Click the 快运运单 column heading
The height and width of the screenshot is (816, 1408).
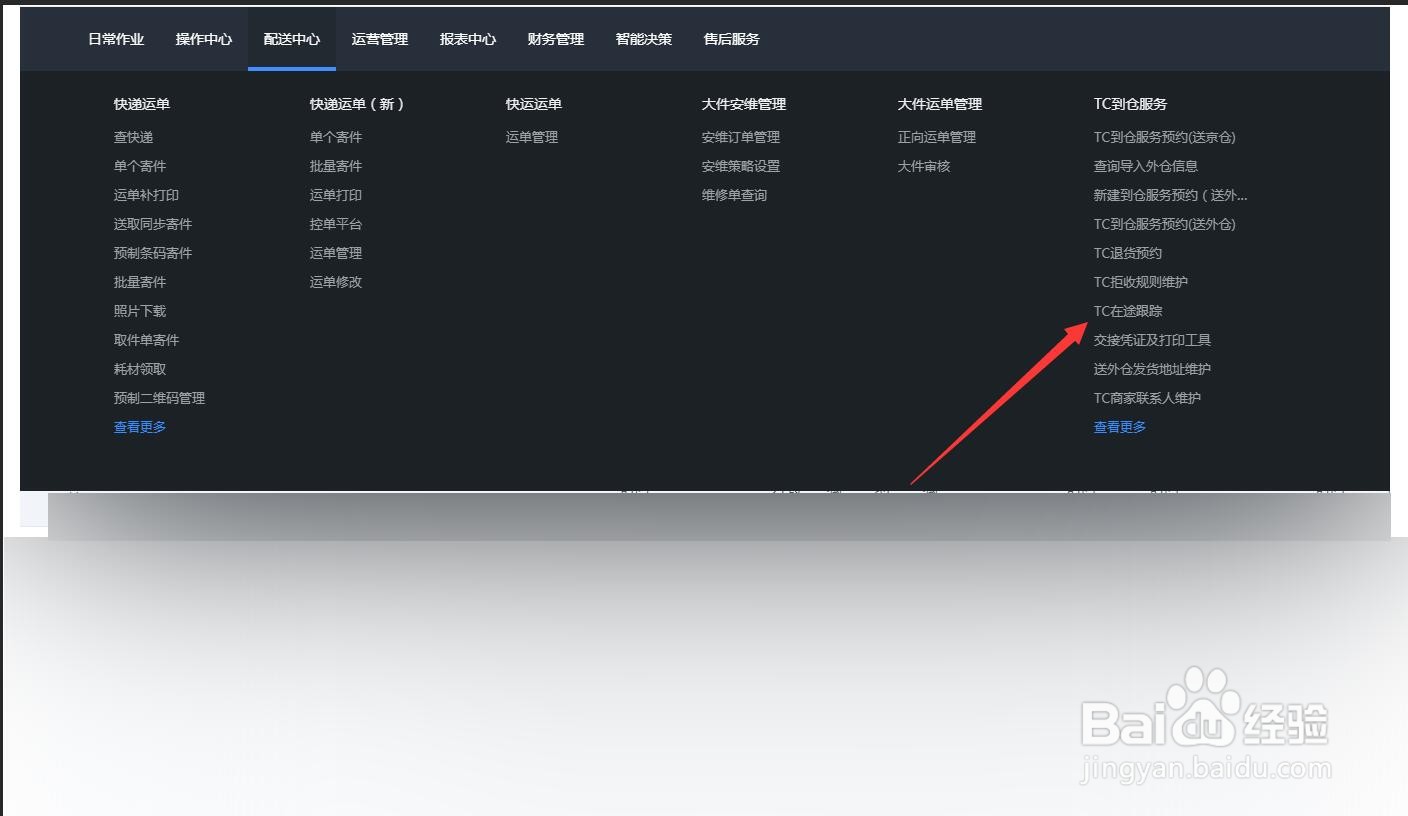(534, 104)
